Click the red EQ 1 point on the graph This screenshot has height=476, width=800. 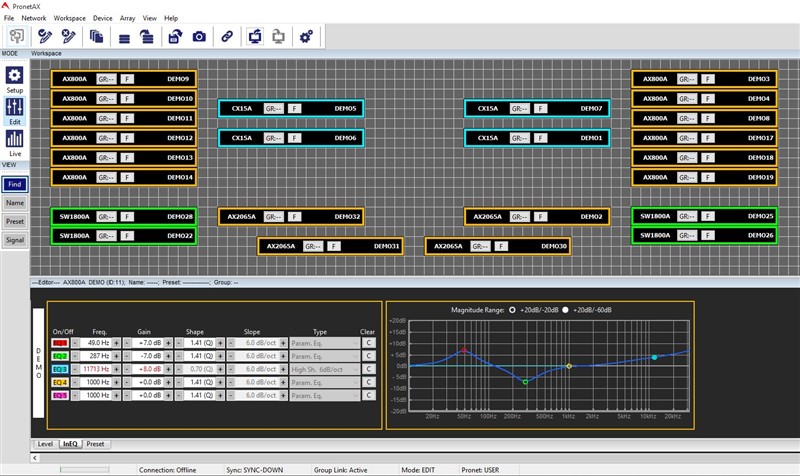click(x=464, y=350)
